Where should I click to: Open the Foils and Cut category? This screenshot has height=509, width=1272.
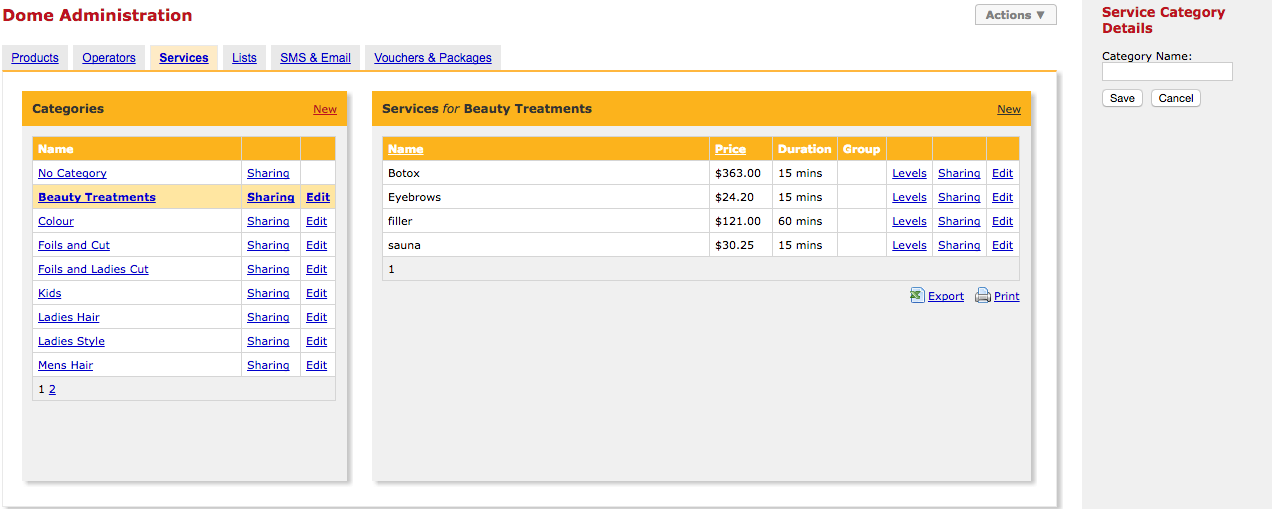point(74,245)
